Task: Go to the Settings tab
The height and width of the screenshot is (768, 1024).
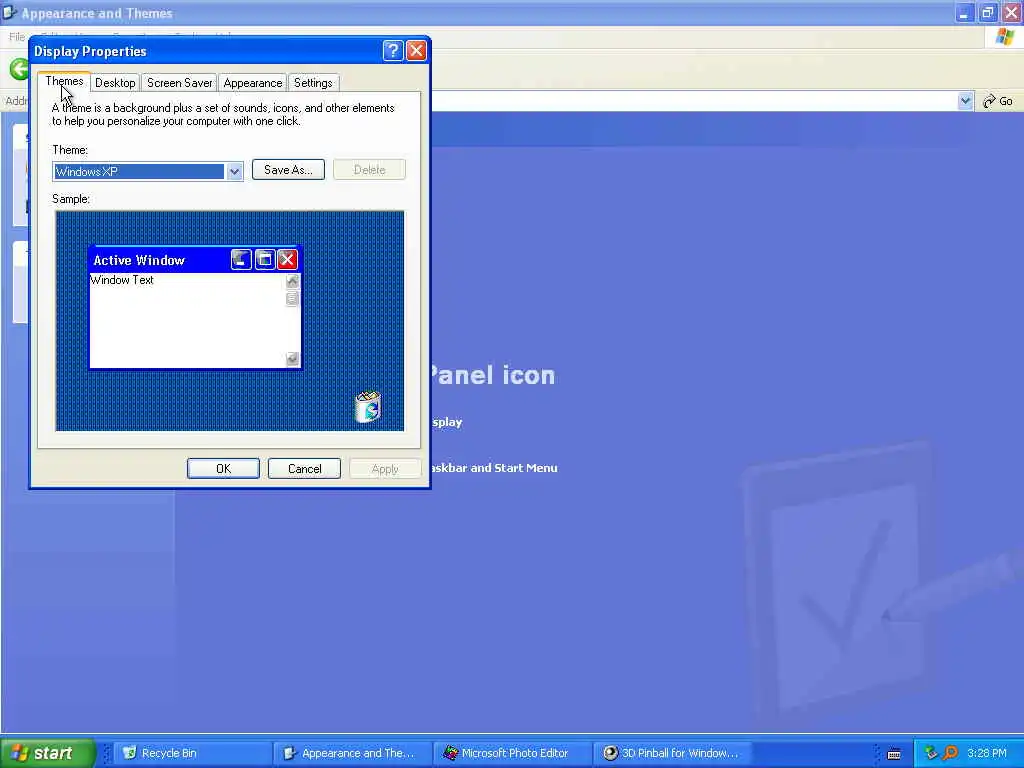Action: (x=313, y=83)
